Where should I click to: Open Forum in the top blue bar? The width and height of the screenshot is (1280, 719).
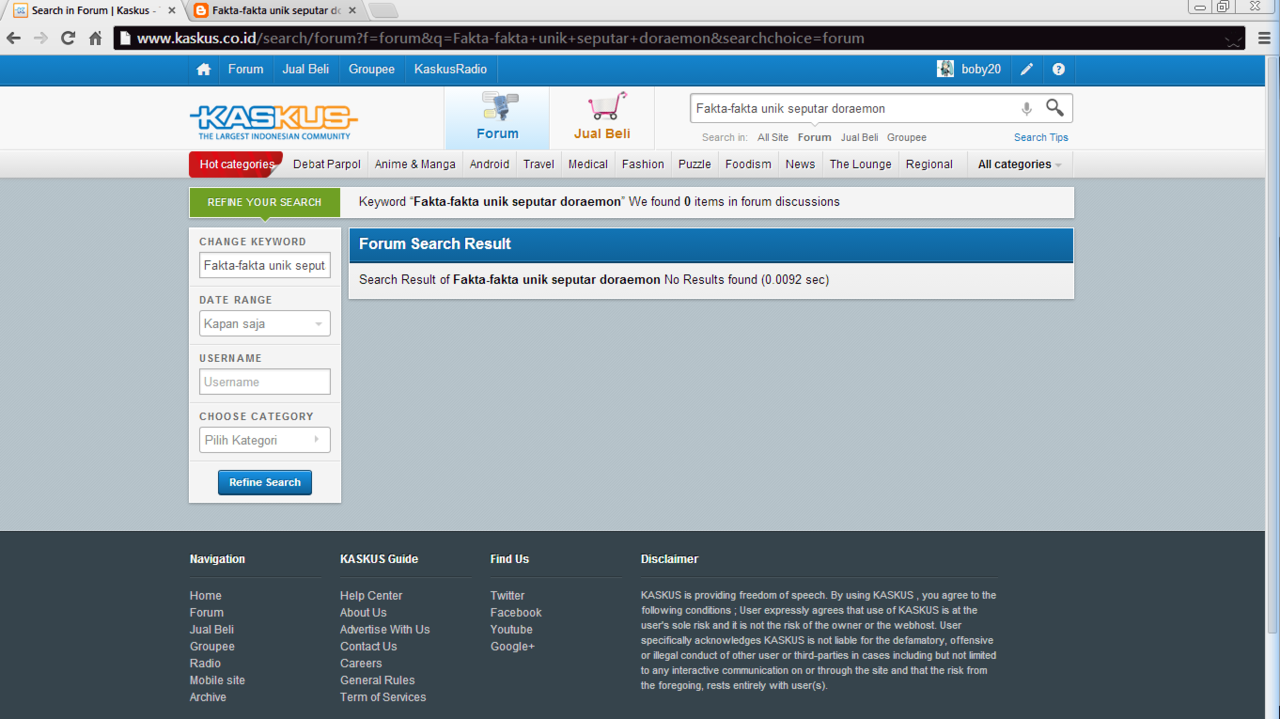[246, 69]
